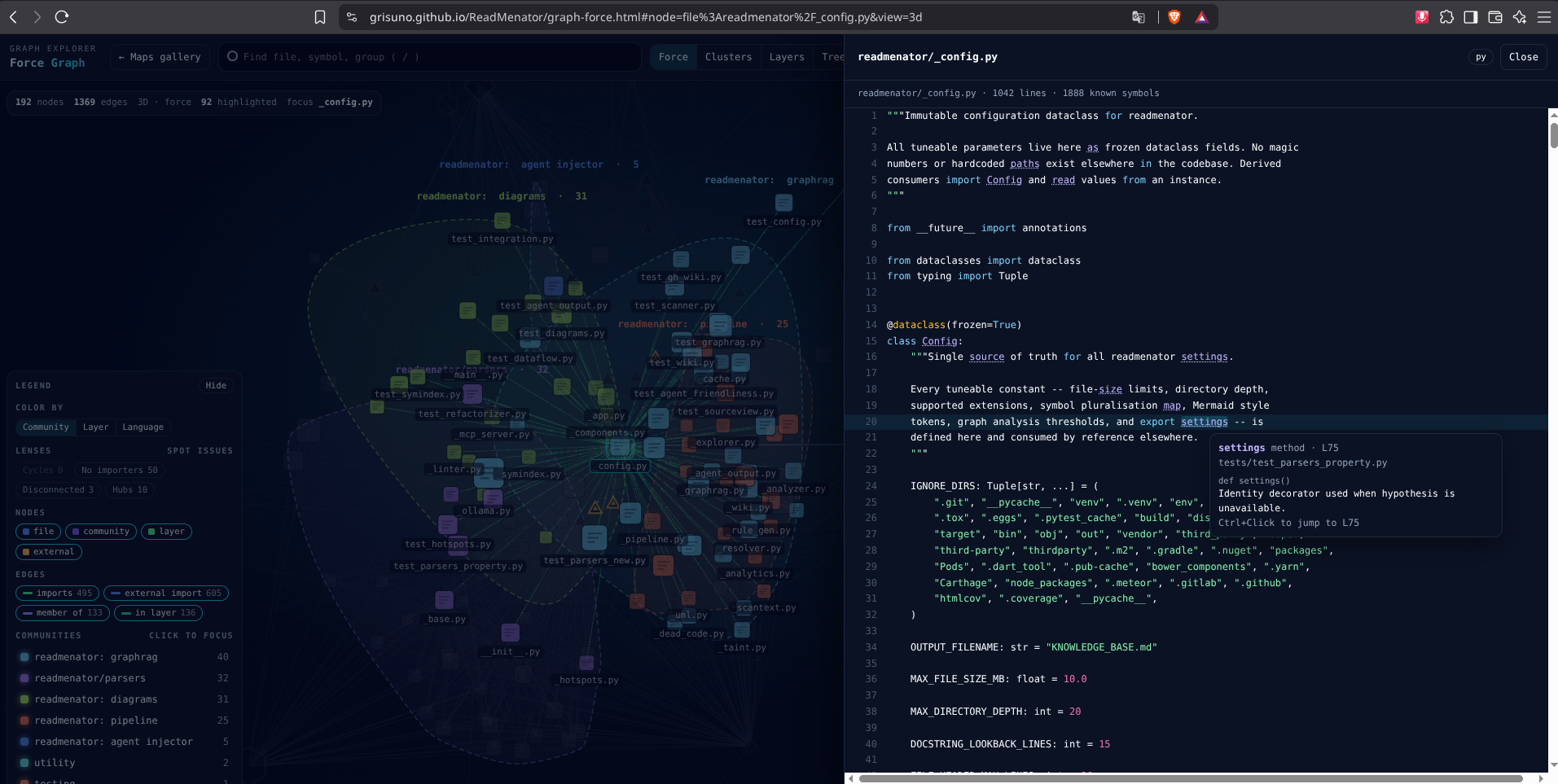Reload the page with the refresh icon

pos(62,16)
